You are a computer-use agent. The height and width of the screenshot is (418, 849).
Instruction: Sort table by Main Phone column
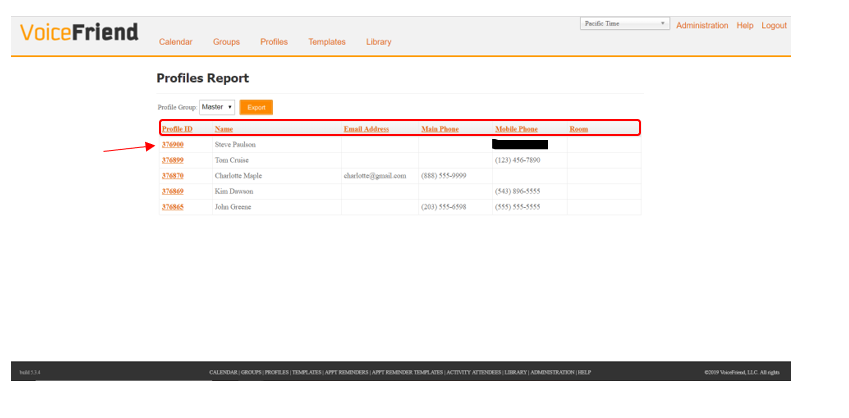(x=440, y=129)
